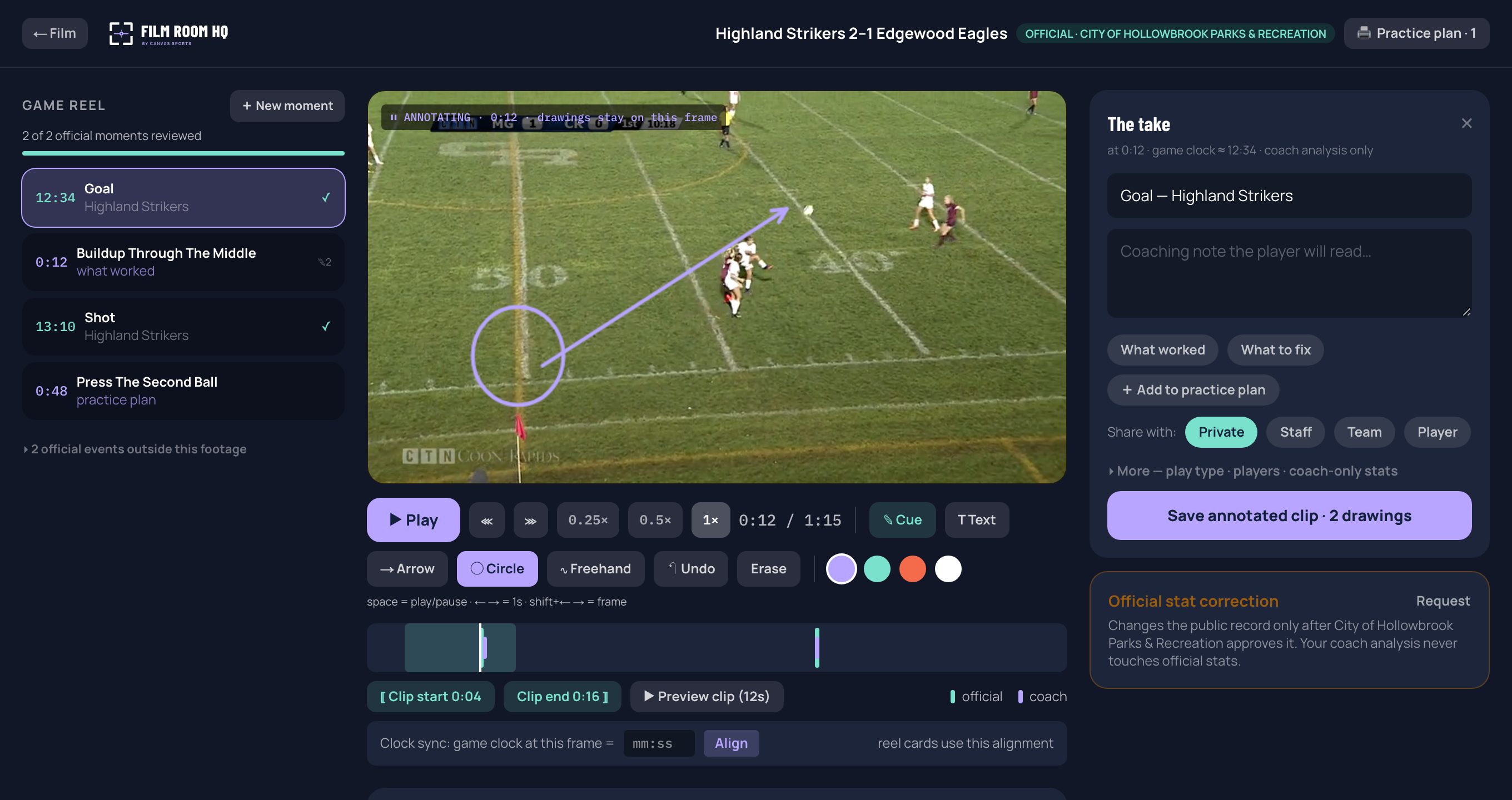1512x800 pixels.
Task: Set playback speed to 0.25×
Action: pos(588,520)
